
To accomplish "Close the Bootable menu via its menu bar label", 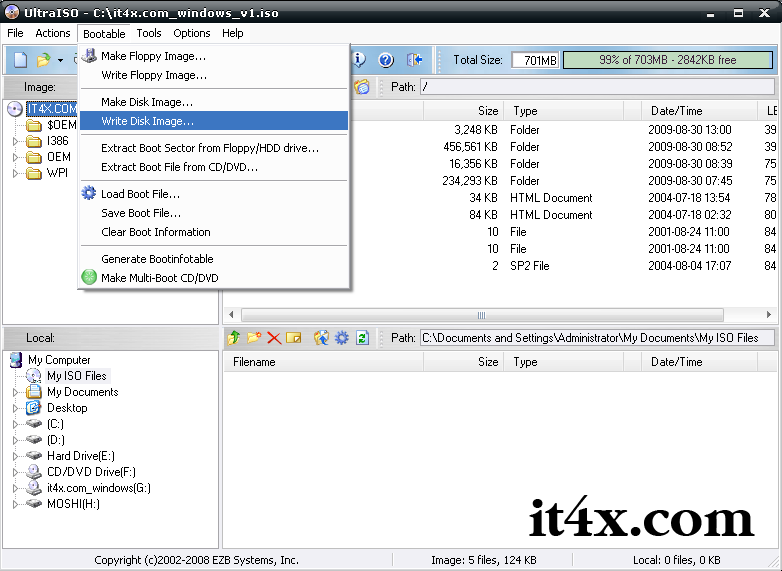I will point(104,34).
